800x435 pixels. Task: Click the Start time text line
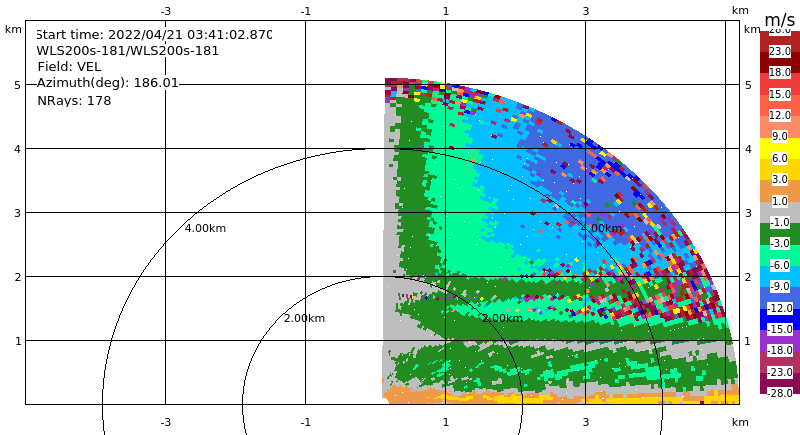[x=154, y=35]
